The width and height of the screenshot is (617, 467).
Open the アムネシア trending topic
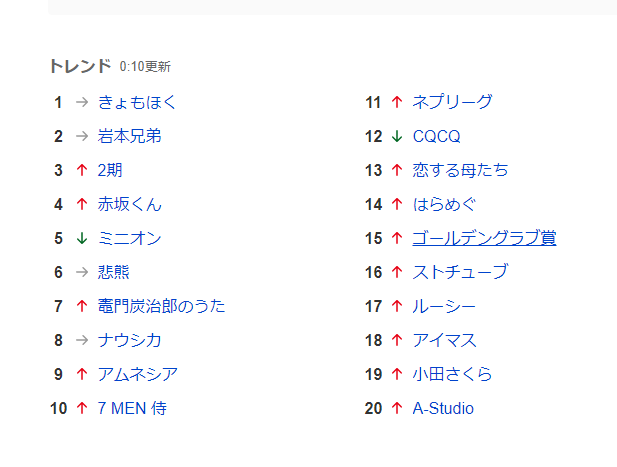[x=138, y=374]
